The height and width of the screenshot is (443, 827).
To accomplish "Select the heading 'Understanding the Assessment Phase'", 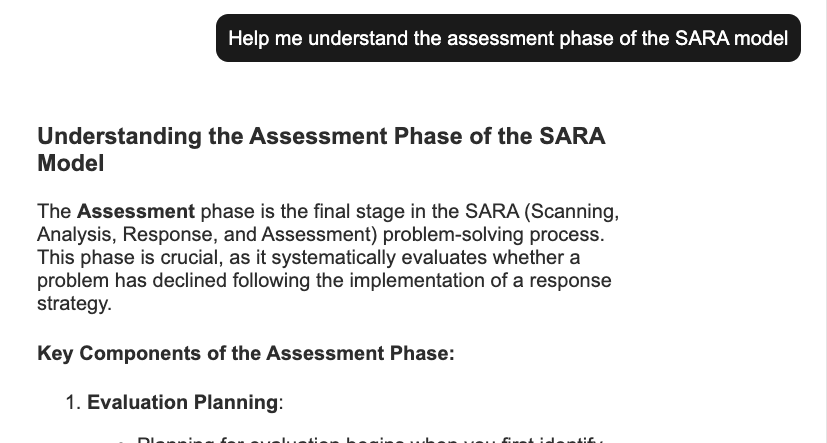I will (321, 150).
